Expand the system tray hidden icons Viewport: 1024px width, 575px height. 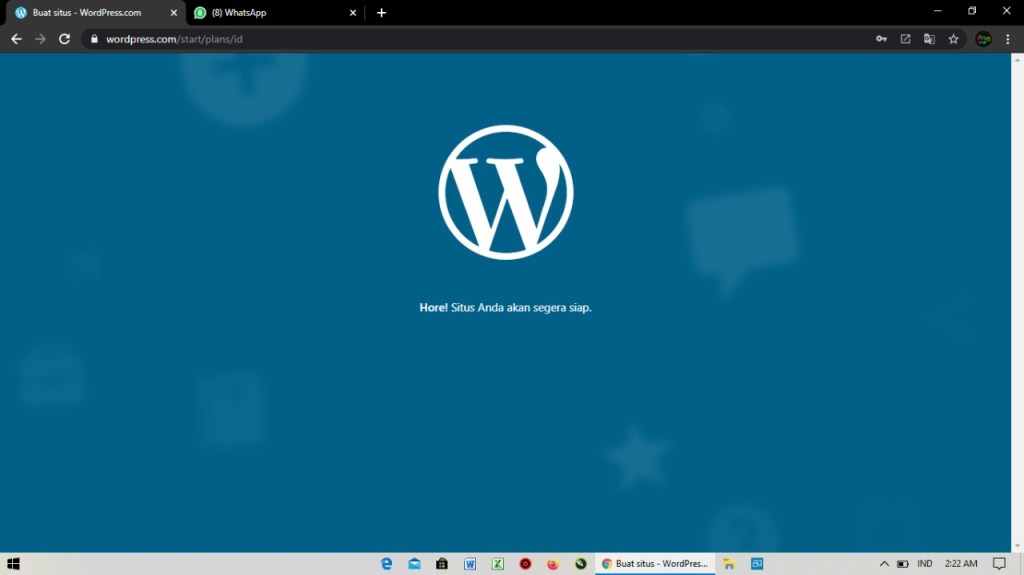(x=884, y=564)
